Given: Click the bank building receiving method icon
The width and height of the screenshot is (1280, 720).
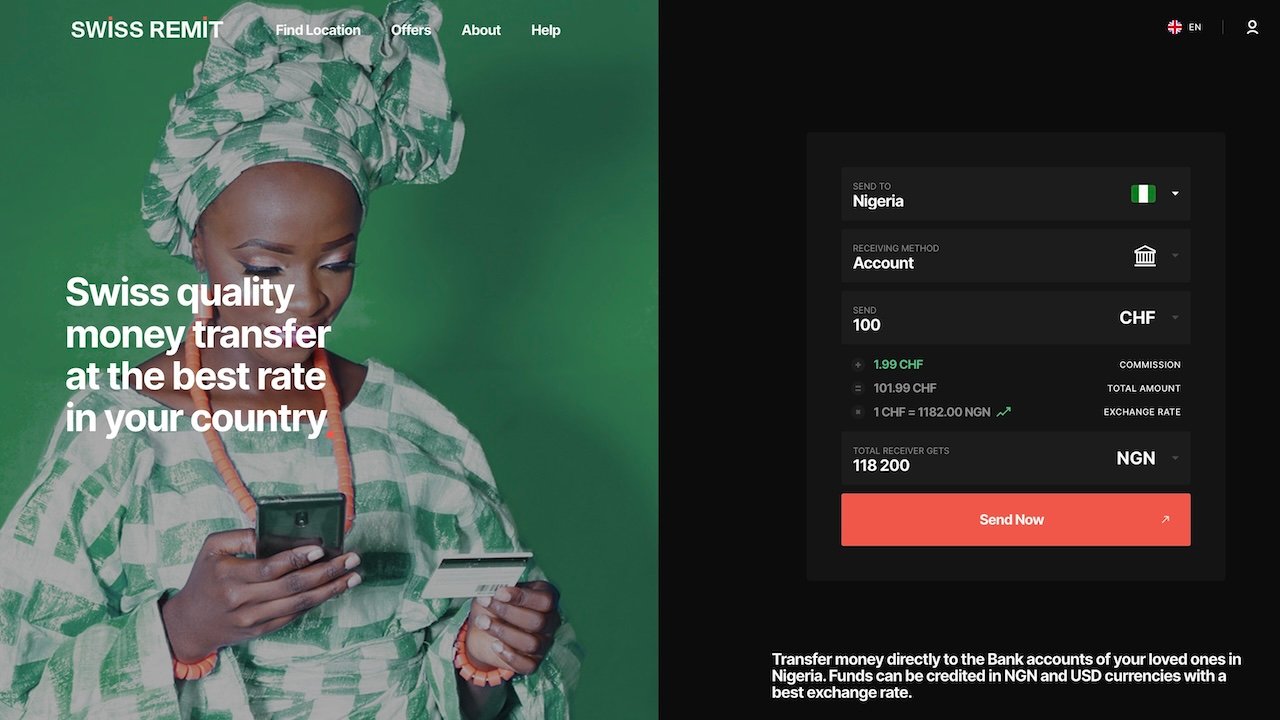Looking at the screenshot, I should pyautogui.click(x=1145, y=256).
